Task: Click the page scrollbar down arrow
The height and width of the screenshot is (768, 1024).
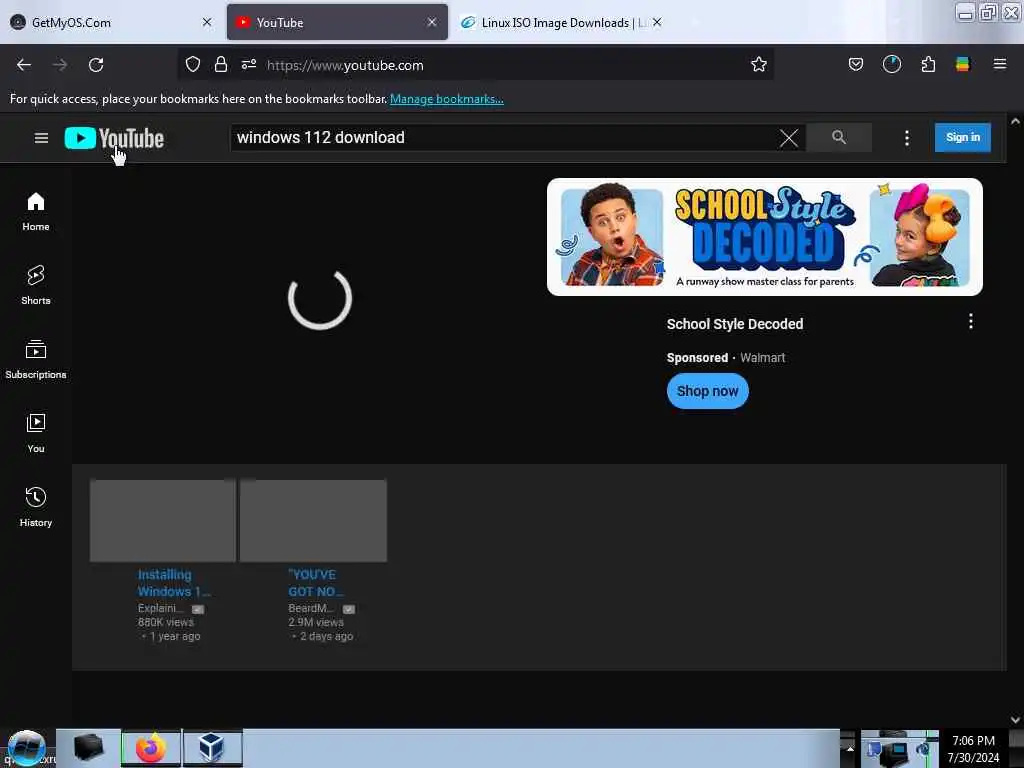Action: pyautogui.click(x=1015, y=719)
